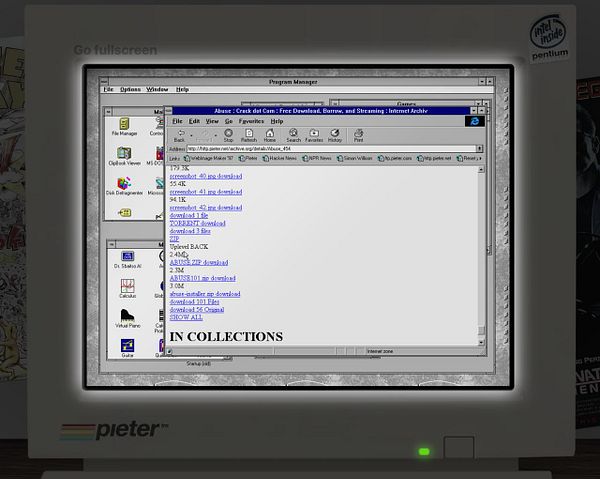Open Search from the browser toolbar

(293, 135)
